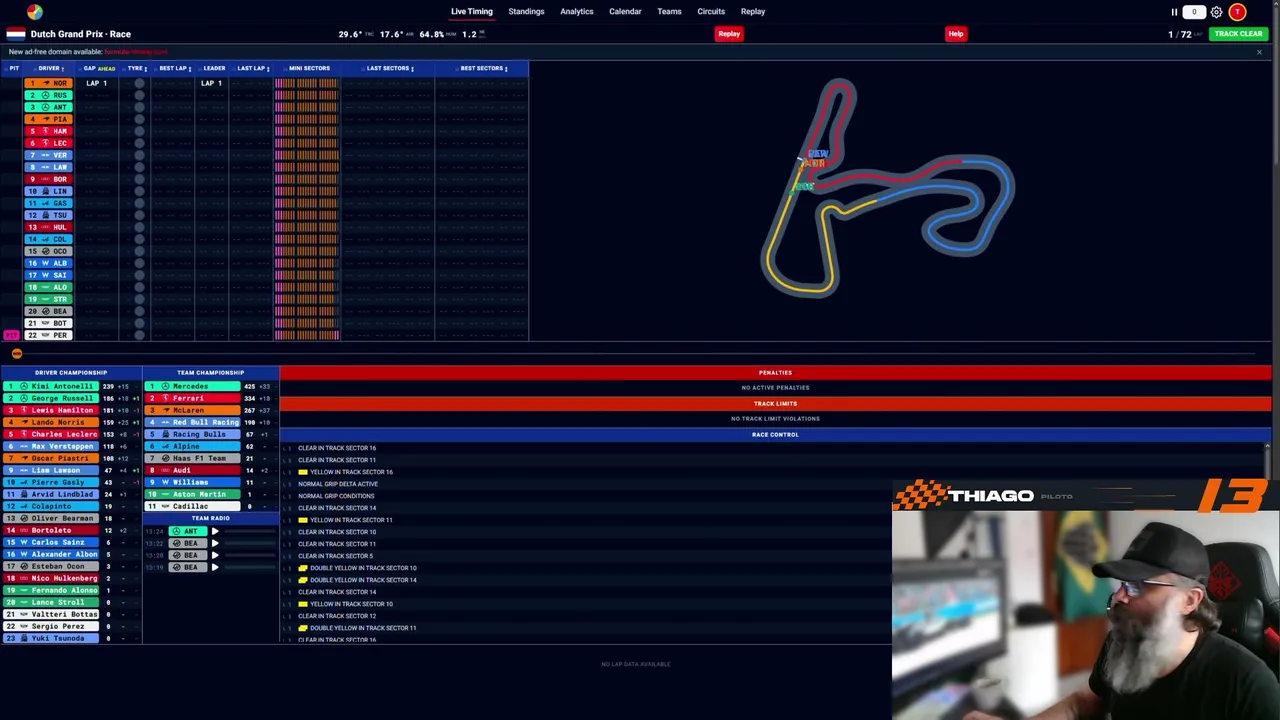Click LEC driver tag in timing table
The image size is (1280, 720).
47,143
